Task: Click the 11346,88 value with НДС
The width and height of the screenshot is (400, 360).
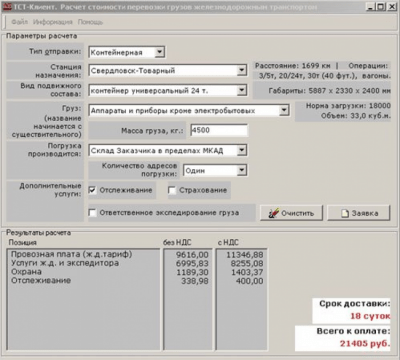Action: pyautogui.click(x=245, y=255)
